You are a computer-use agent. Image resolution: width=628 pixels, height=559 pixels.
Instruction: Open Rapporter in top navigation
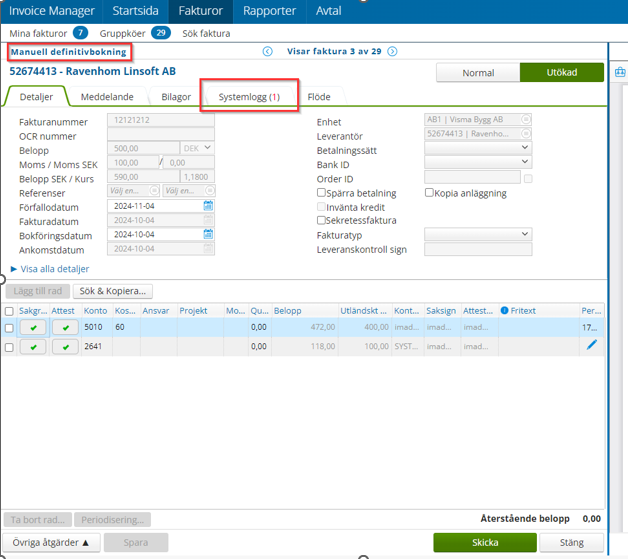(x=270, y=11)
